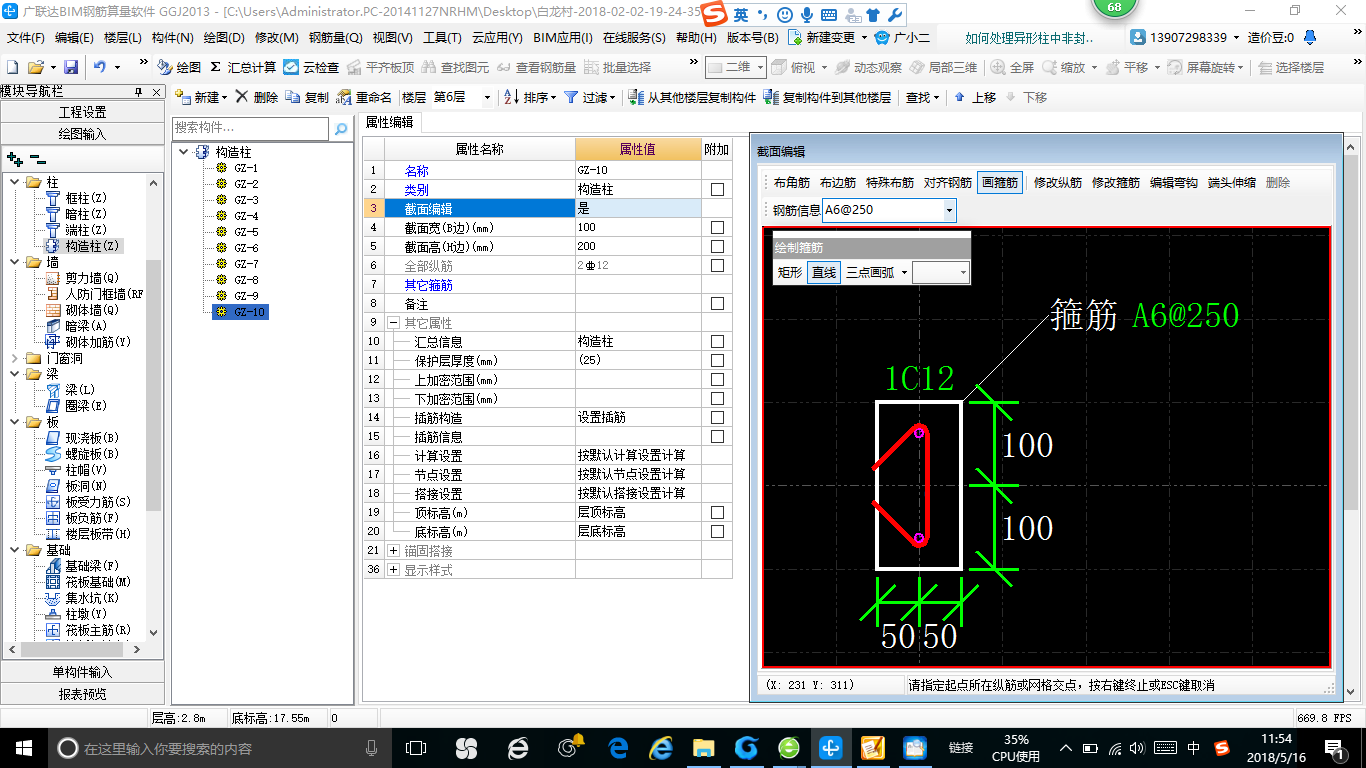Click 从其他楼层复制构件 icon
Screen dimensions: 1366x768
(x=692, y=97)
